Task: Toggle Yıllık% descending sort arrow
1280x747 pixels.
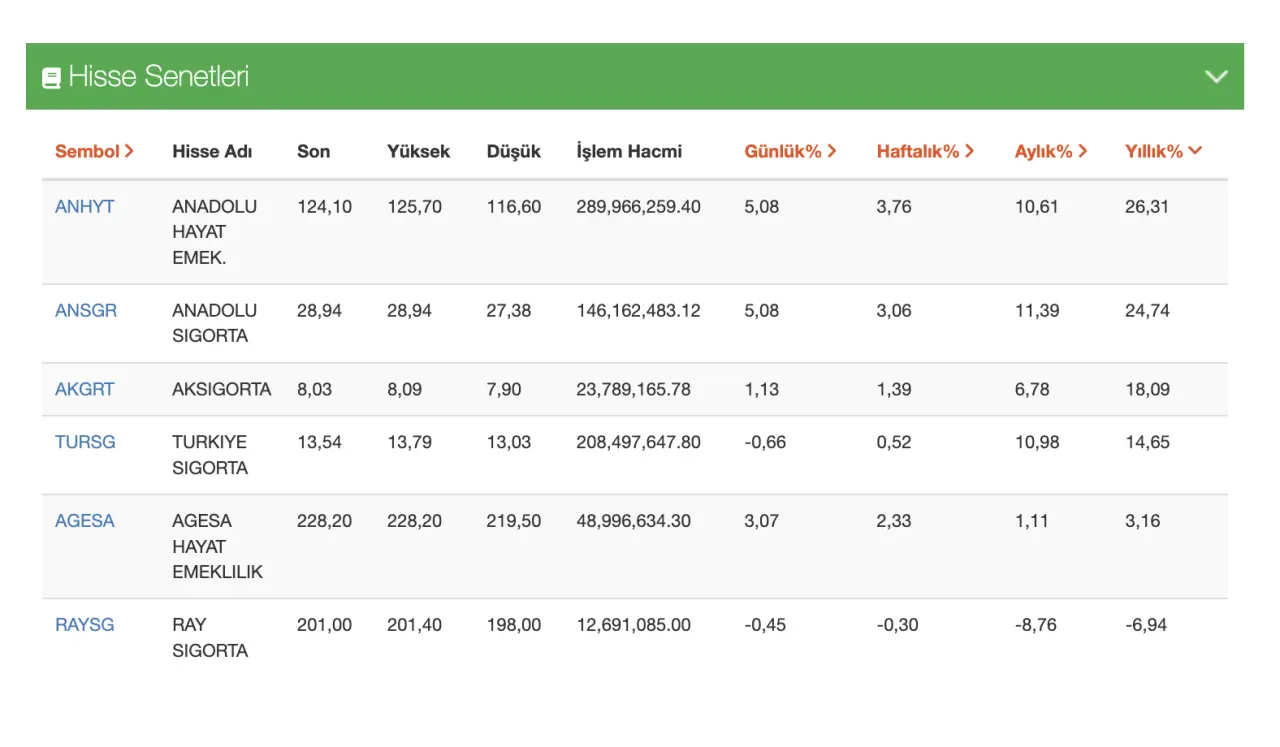Action: (1196, 151)
